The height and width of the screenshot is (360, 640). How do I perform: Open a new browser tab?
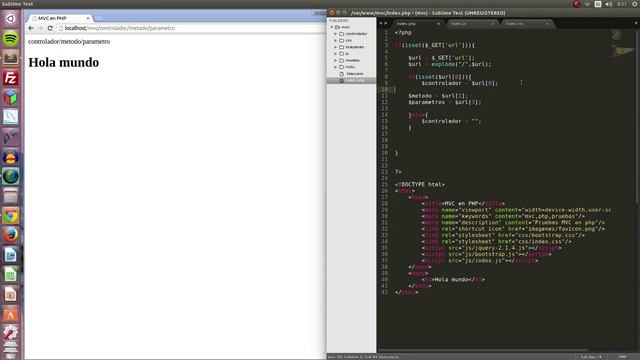pyautogui.click(x=98, y=18)
